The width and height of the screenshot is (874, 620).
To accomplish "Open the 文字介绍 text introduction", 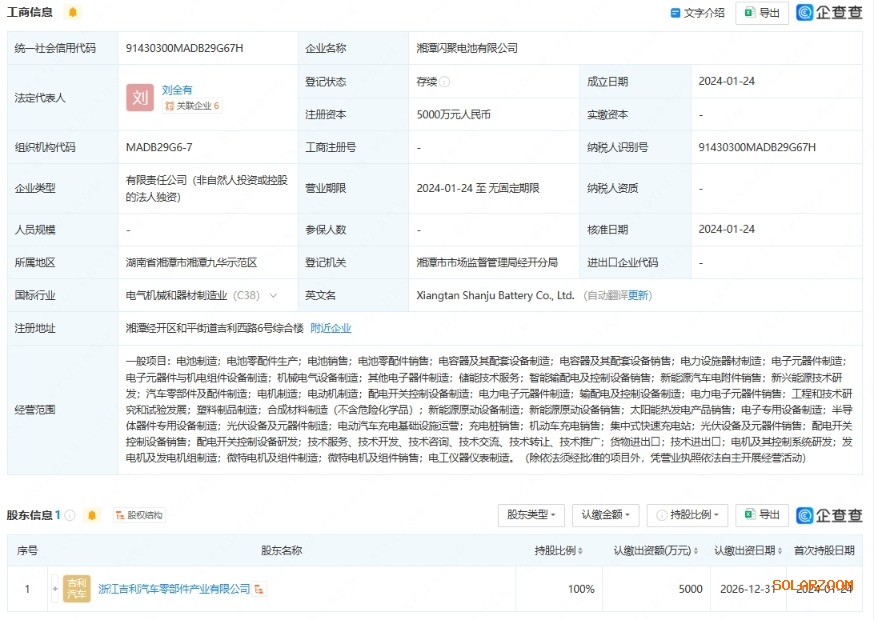I will pos(697,13).
